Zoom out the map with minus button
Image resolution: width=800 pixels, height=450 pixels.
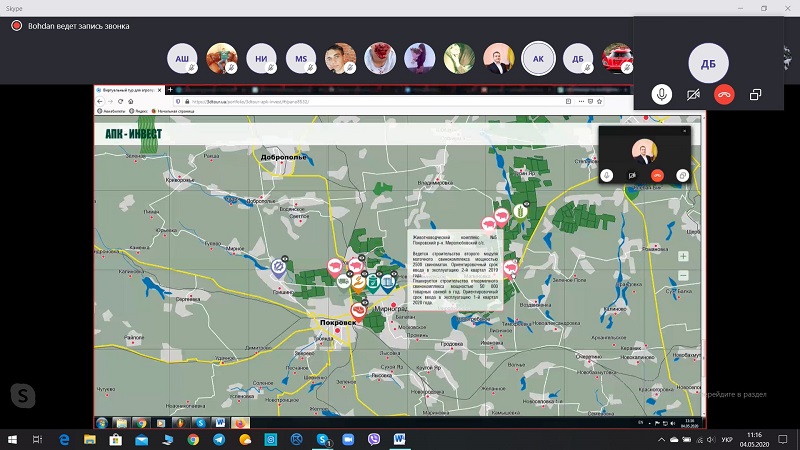[683, 276]
